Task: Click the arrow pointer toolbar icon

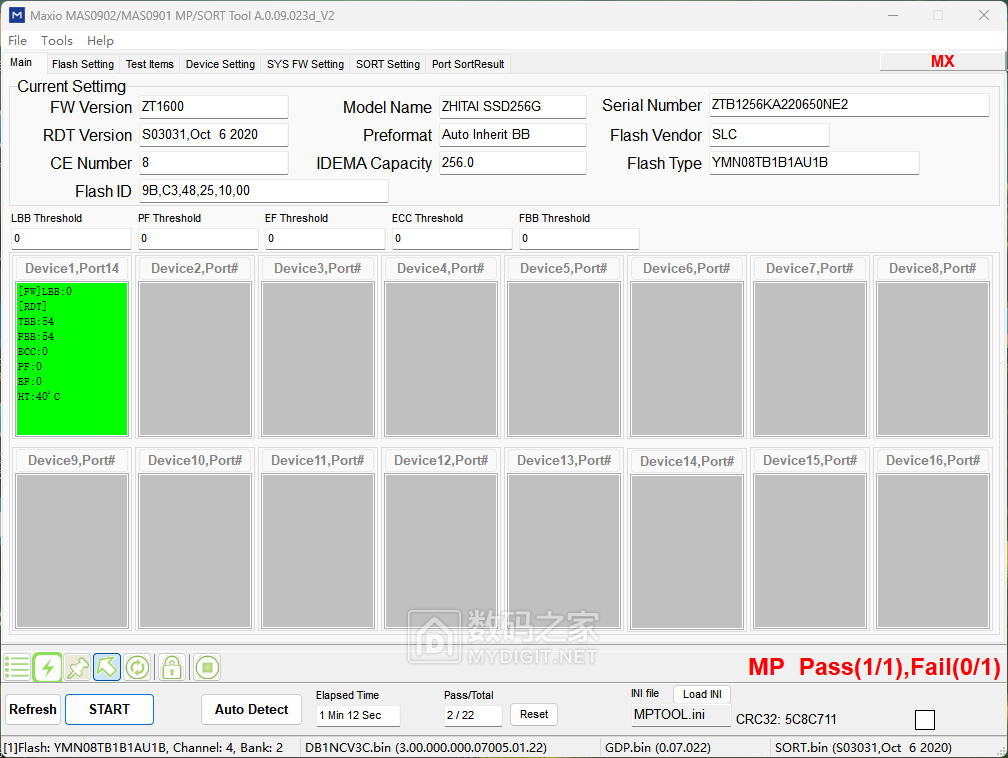Action: 107,667
